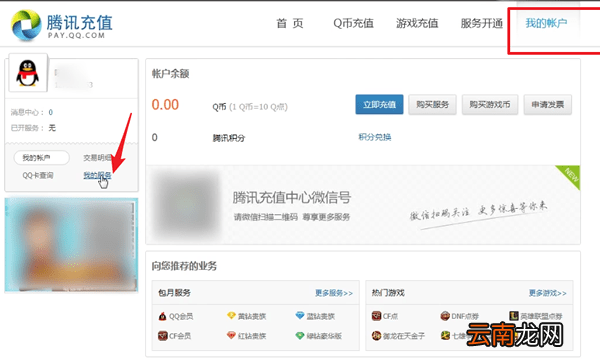This screenshot has width=600, height=363.
Task: Click the 绿钻豪华版 text link
Action: coord(324,336)
